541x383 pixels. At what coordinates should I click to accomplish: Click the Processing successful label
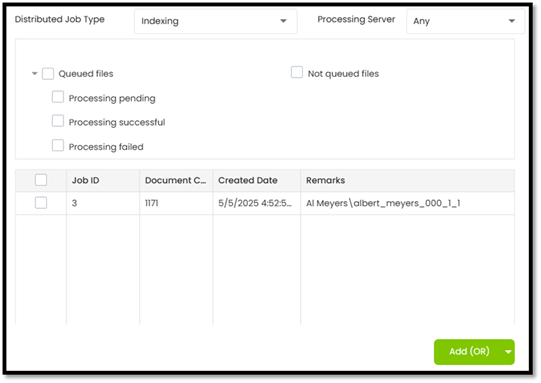click(117, 122)
